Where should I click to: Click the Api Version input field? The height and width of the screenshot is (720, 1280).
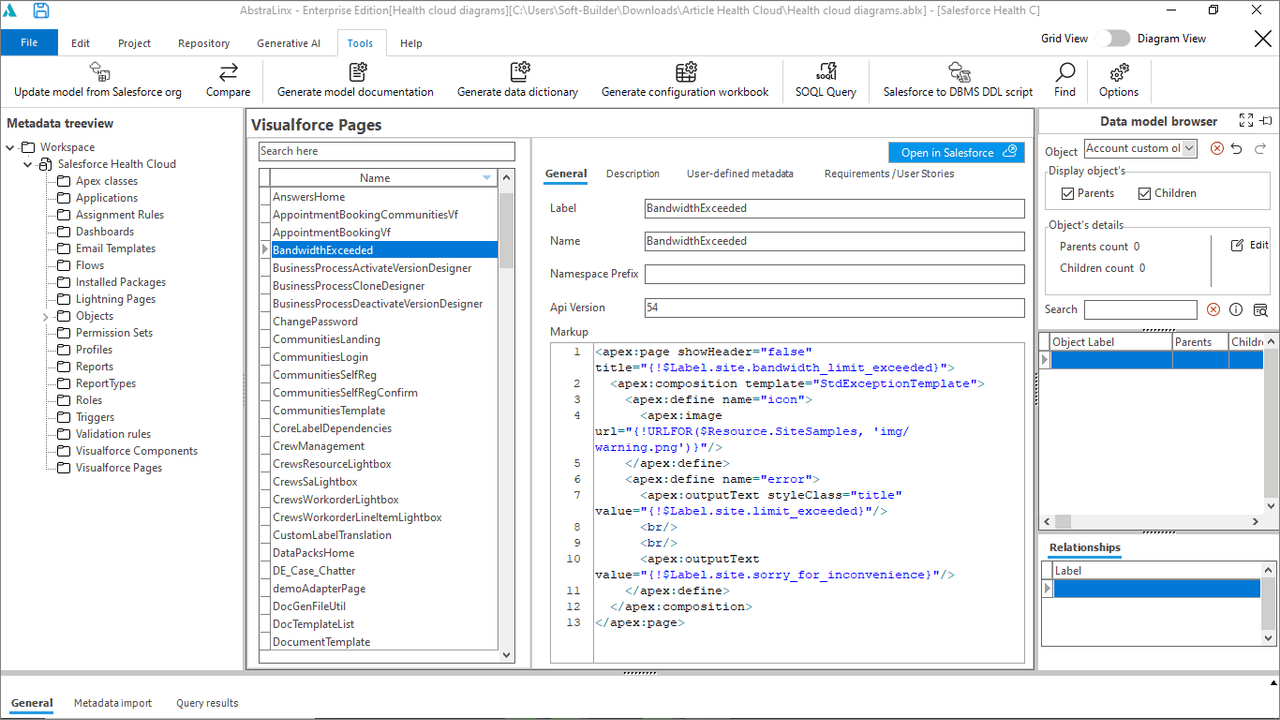(x=835, y=308)
